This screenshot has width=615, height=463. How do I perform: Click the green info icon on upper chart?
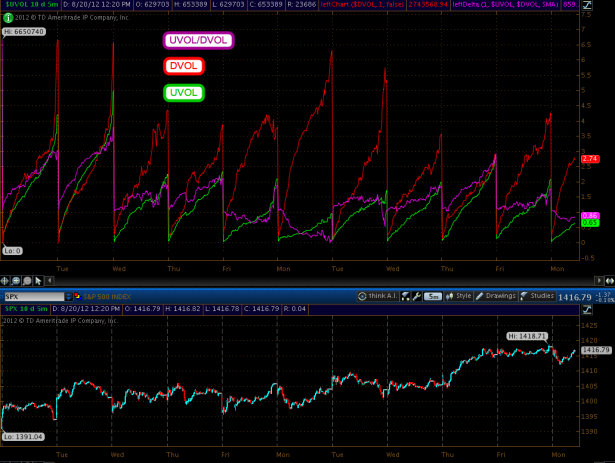click(x=6, y=18)
